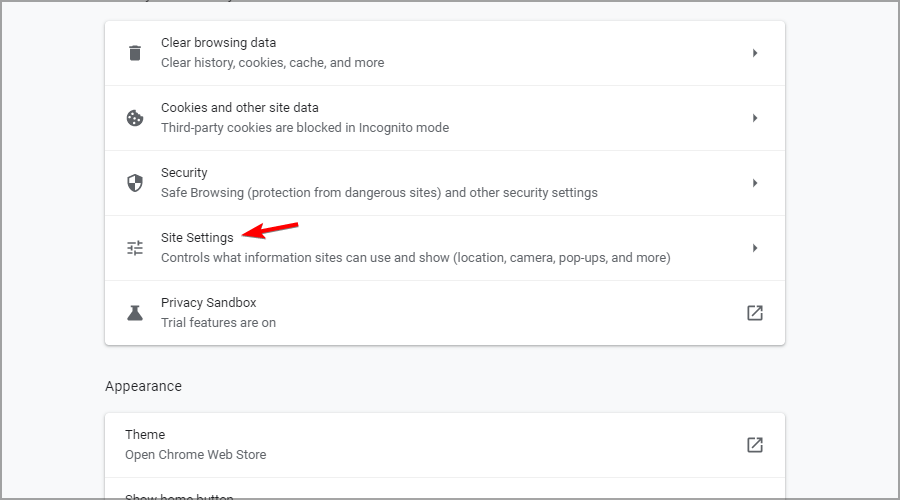Click the arrow on the Security row
Image resolution: width=900 pixels, height=500 pixels.
755,183
